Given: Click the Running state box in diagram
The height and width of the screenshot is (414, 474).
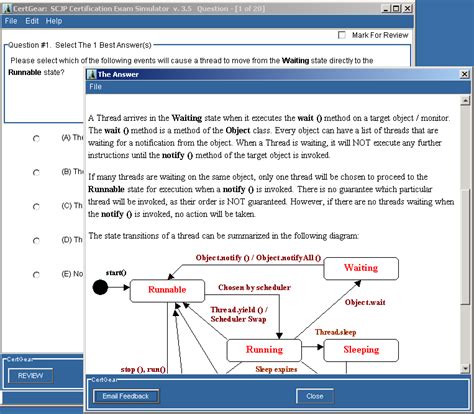Looking at the screenshot, I should [264, 350].
